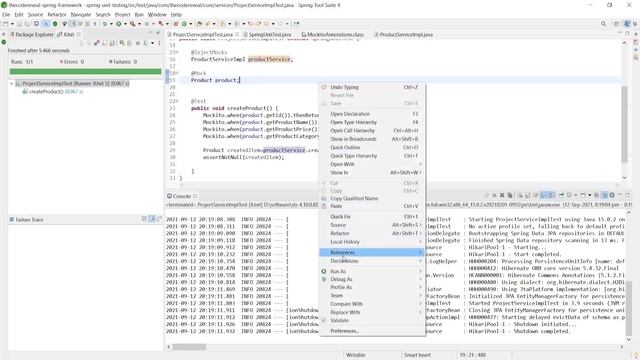Expand the Declarations submenu arrow
640x360 pixels.
point(420,261)
